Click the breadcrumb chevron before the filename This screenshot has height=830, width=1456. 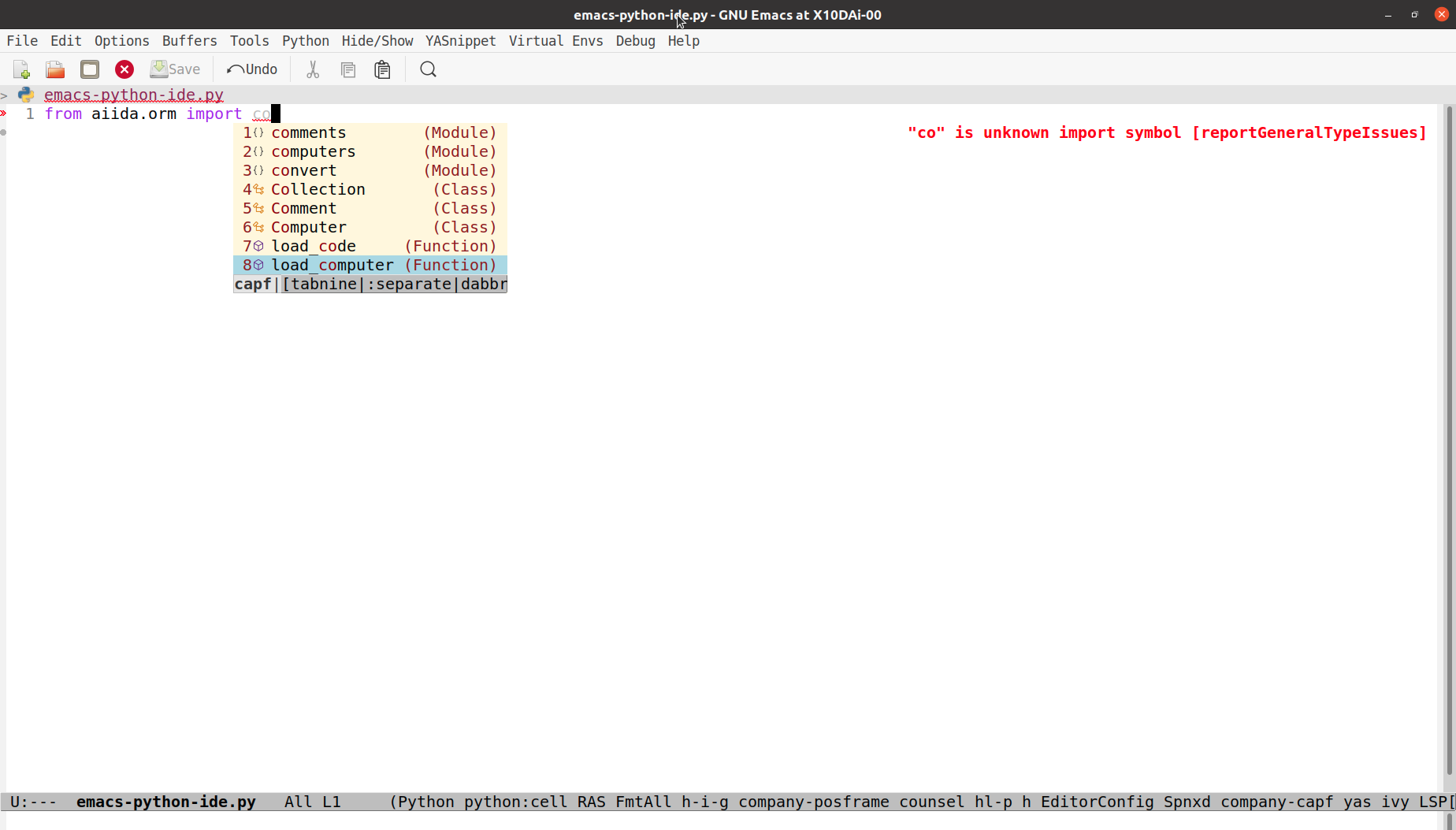pos(5,95)
